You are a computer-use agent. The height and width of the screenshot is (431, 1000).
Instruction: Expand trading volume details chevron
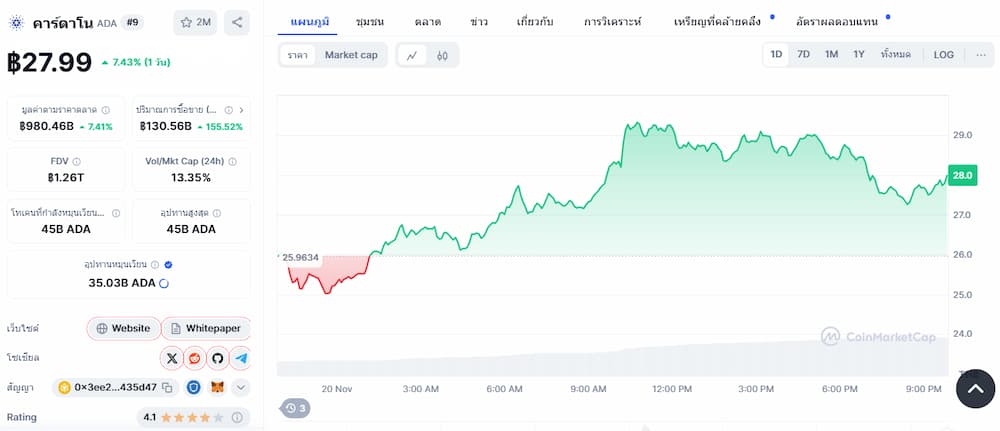[x=242, y=110]
